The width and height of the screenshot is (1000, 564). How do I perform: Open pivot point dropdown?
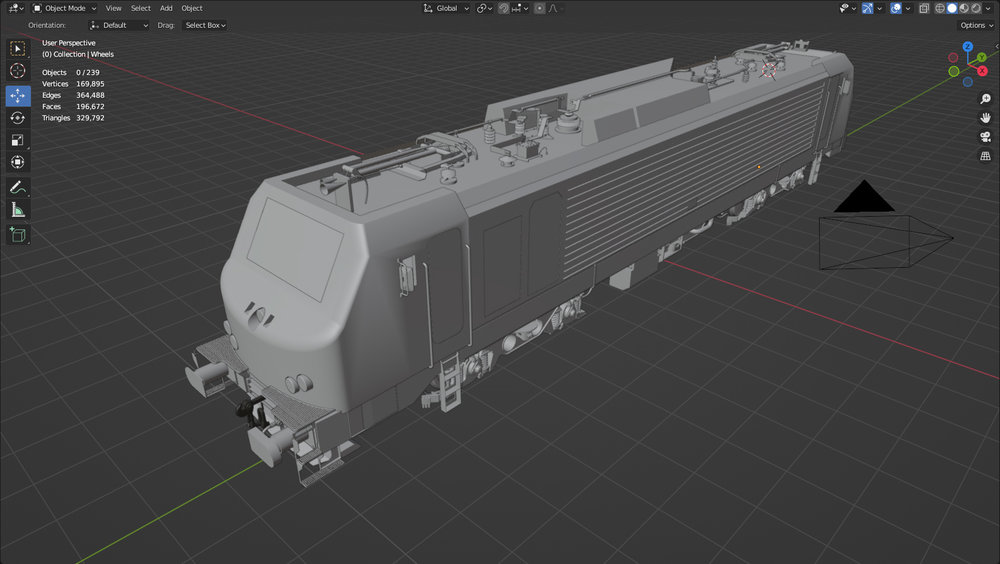pyautogui.click(x=484, y=8)
